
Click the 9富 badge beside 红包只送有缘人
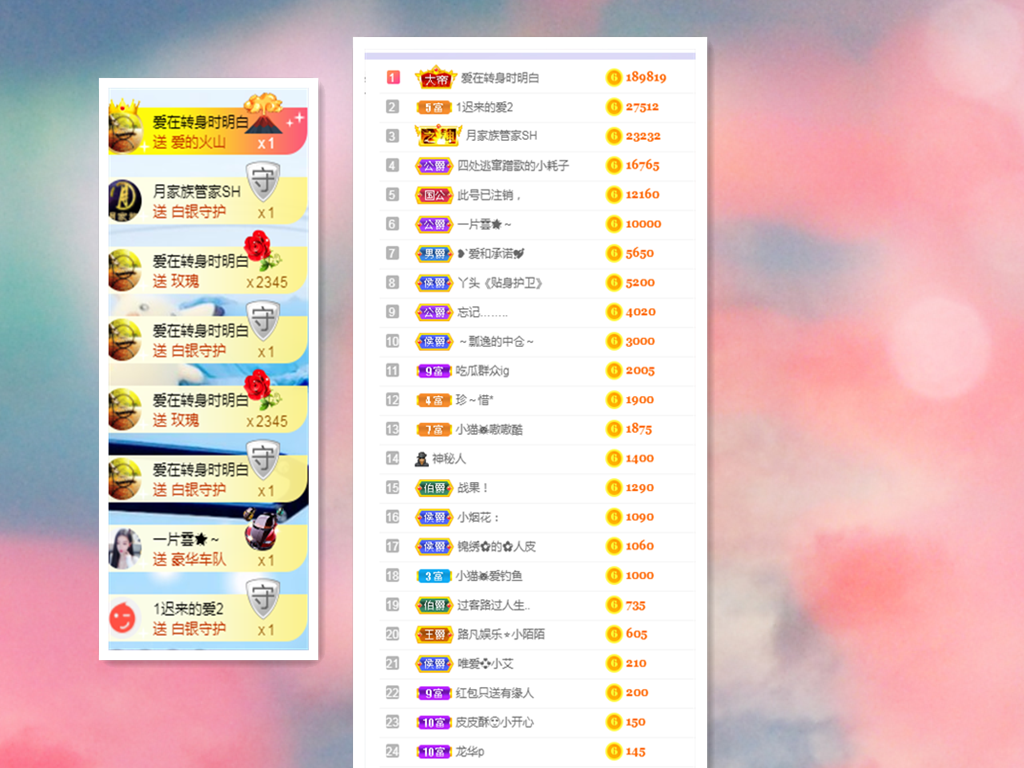click(x=434, y=693)
